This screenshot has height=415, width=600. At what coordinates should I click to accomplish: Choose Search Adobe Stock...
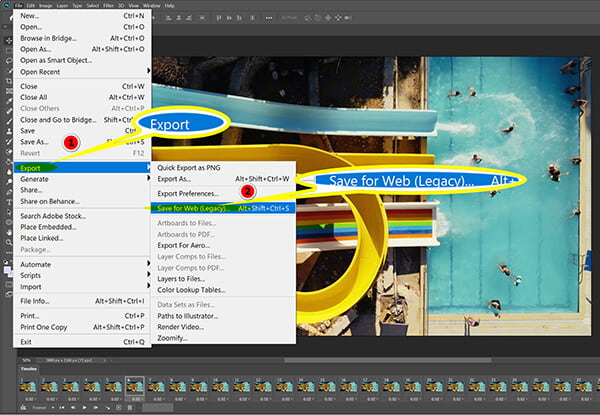(x=82, y=216)
